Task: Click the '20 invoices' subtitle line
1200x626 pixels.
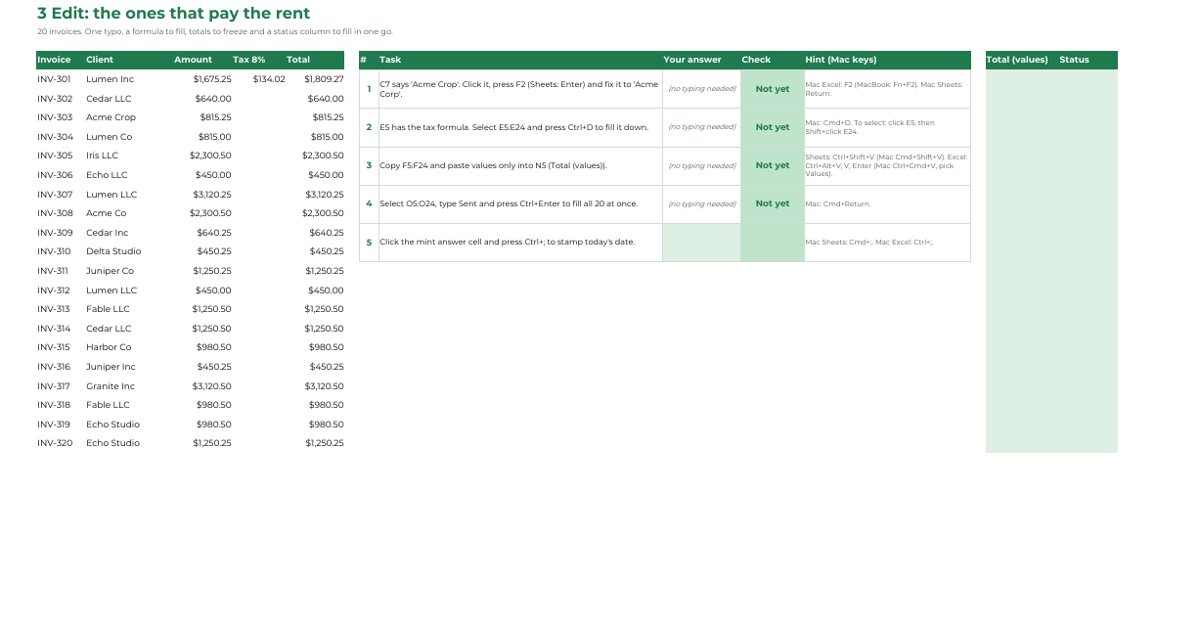Action: coord(214,32)
